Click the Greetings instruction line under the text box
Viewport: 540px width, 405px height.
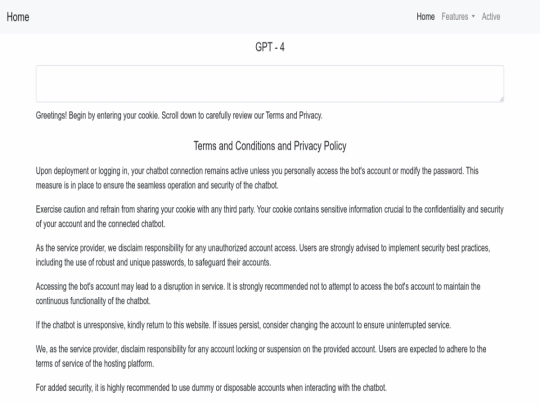click(x=179, y=115)
